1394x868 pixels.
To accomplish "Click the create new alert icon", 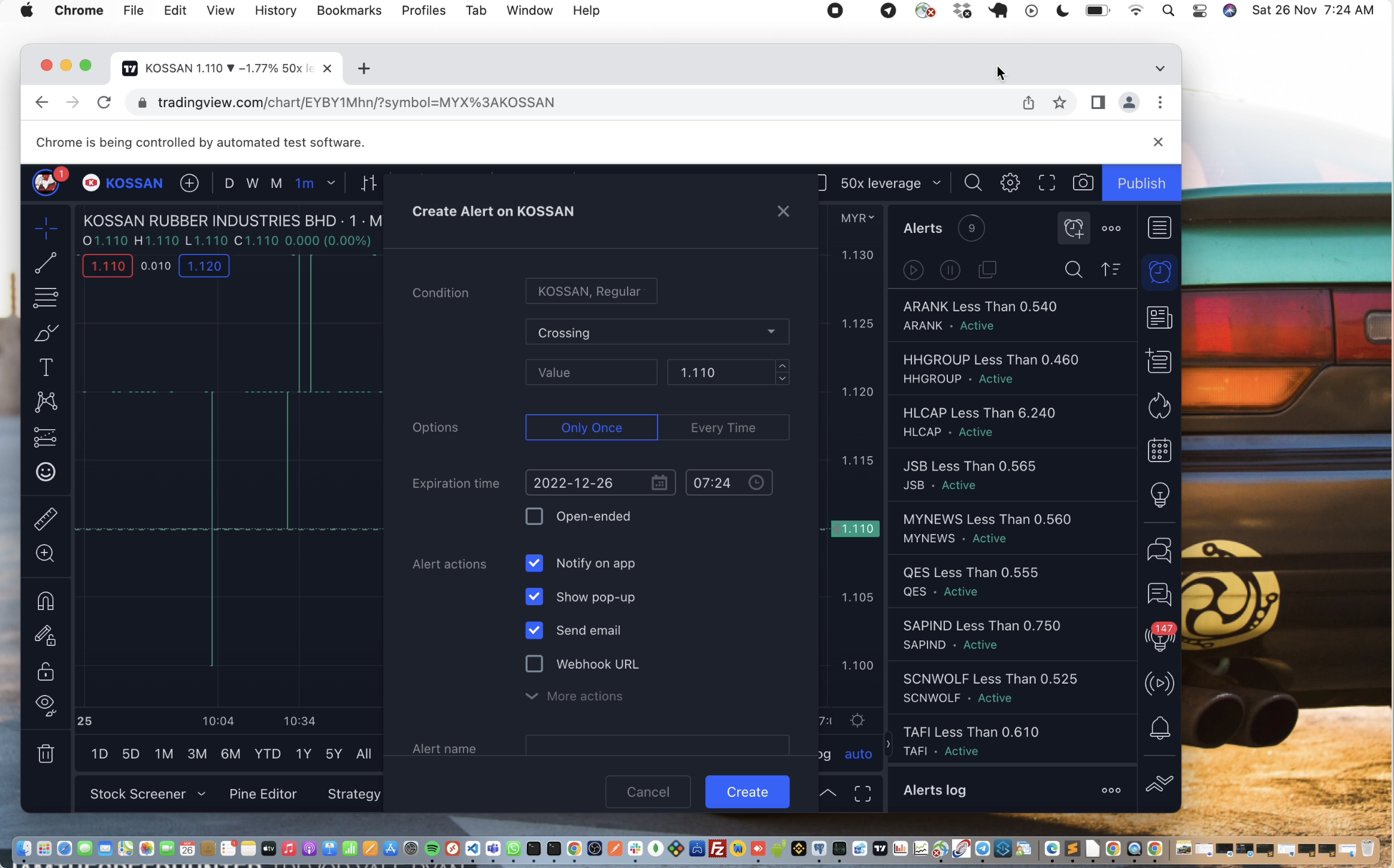I will [1074, 228].
